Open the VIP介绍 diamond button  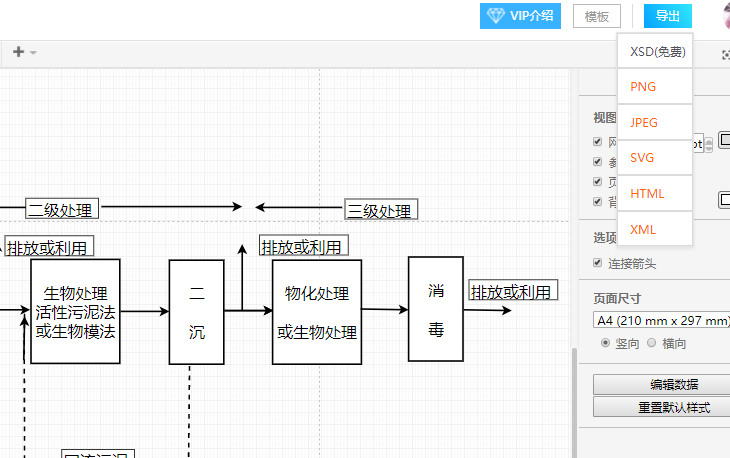(x=520, y=16)
